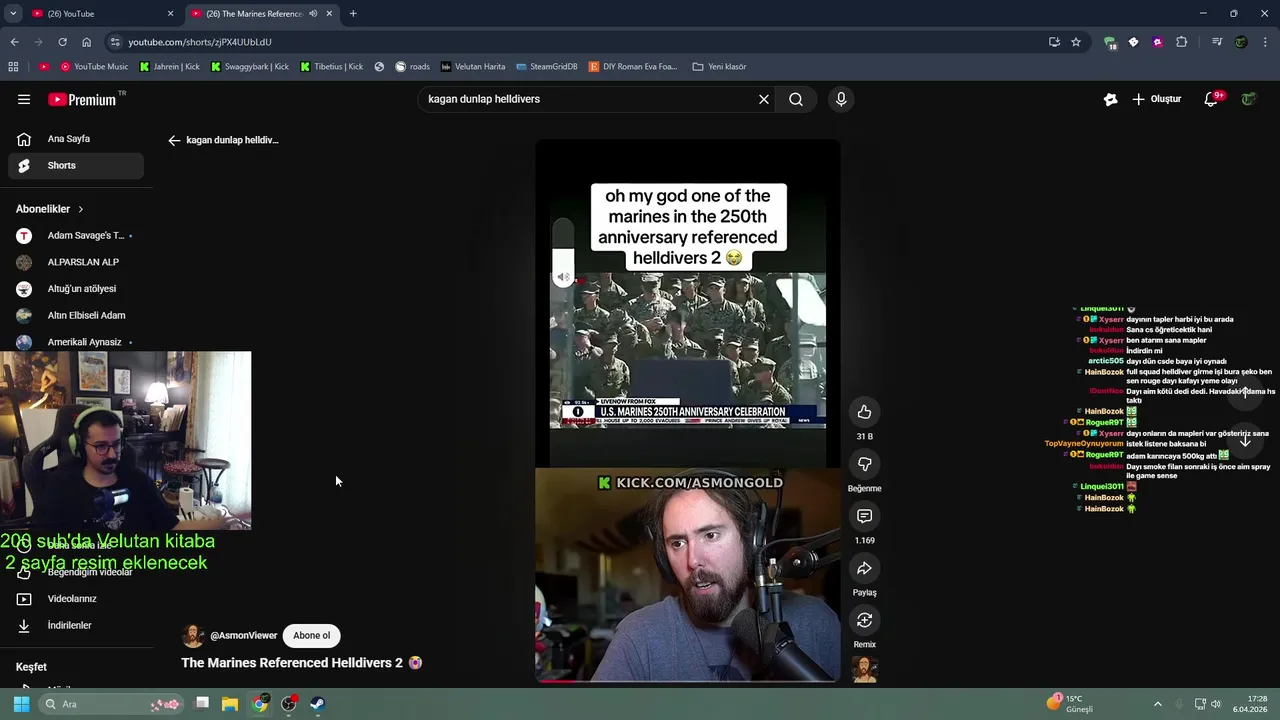
Task: Go to previous short with up arrow
Action: [1245, 392]
